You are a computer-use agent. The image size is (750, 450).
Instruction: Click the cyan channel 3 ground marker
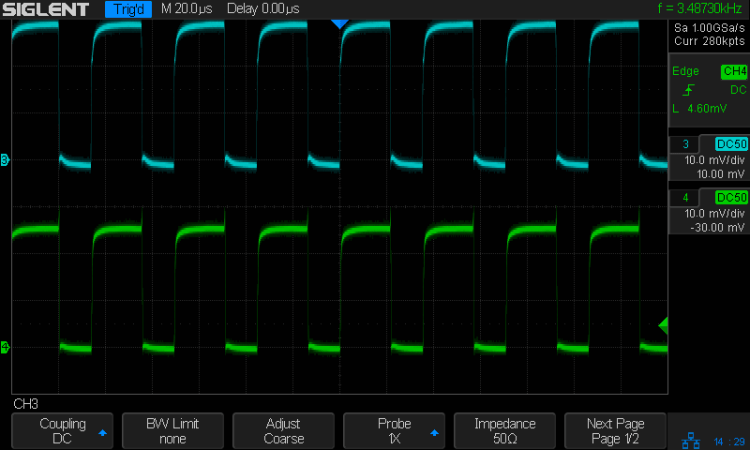[x=5, y=160]
